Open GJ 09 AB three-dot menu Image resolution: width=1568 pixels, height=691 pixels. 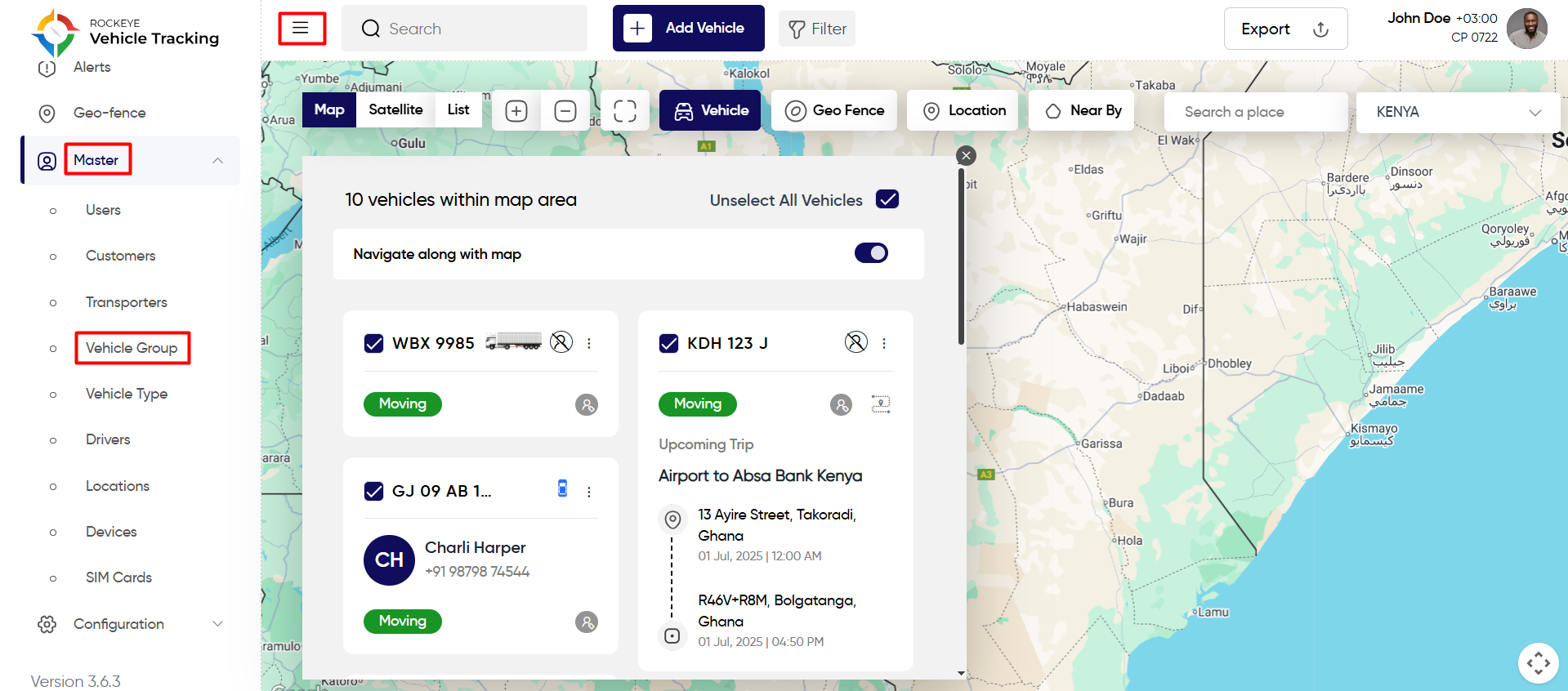pyautogui.click(x=589, y=491)
